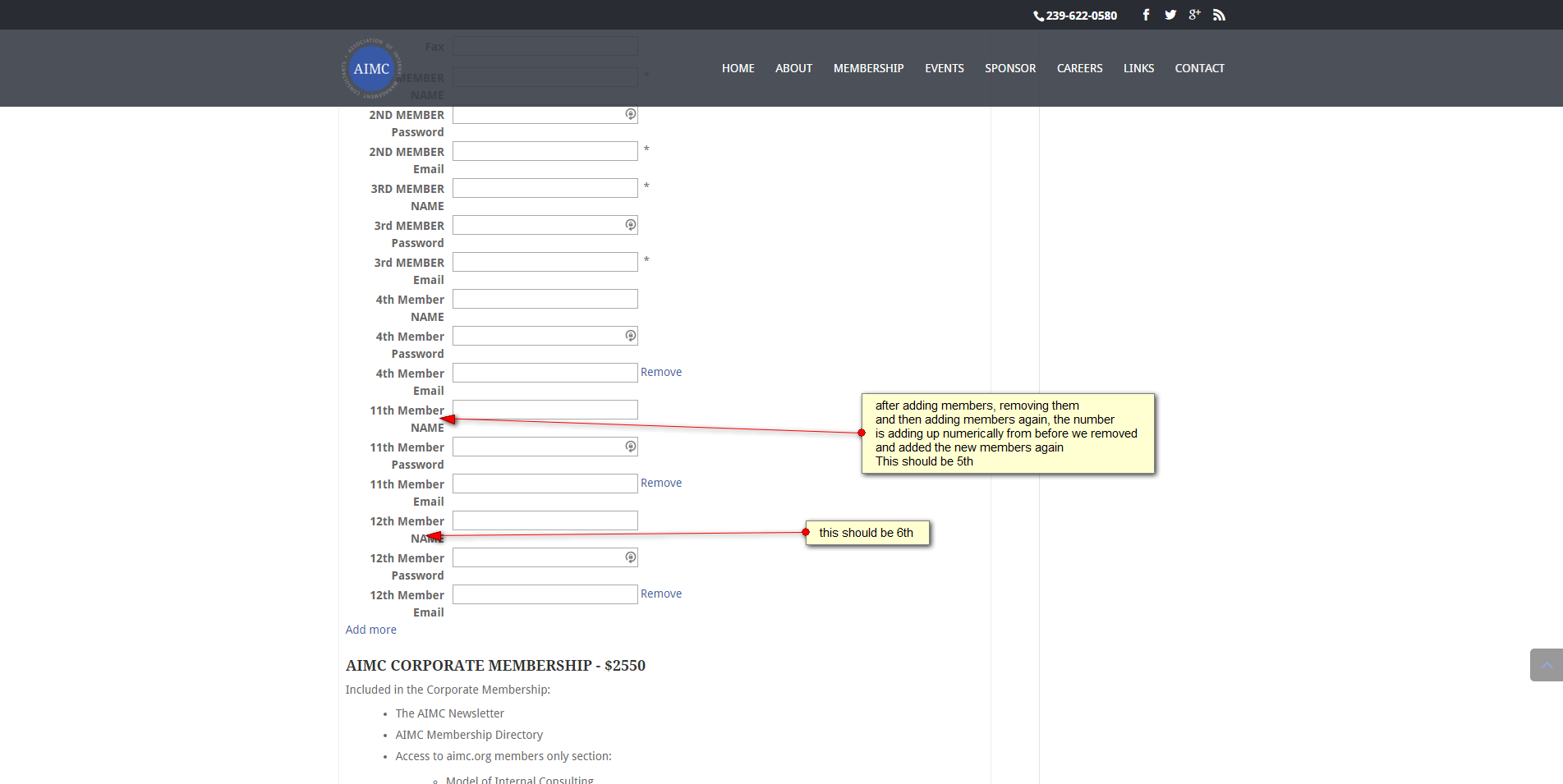Open the LINKS menu item
This screenshot has width=1563, height=784.
[x=1138, y=68]
